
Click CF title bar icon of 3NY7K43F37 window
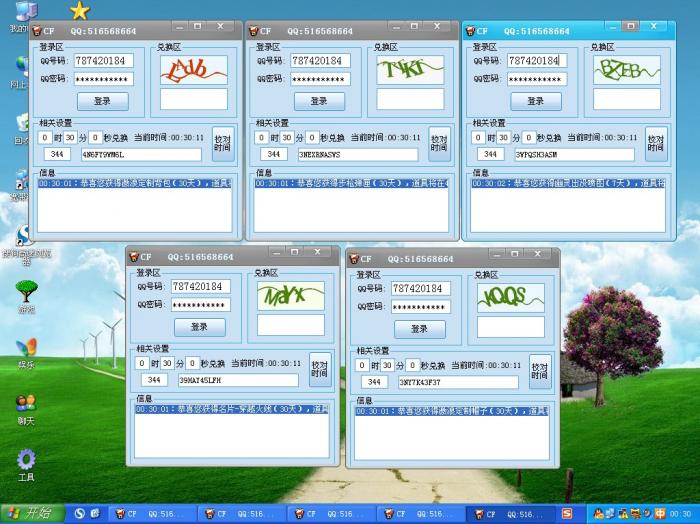(354, 259)
